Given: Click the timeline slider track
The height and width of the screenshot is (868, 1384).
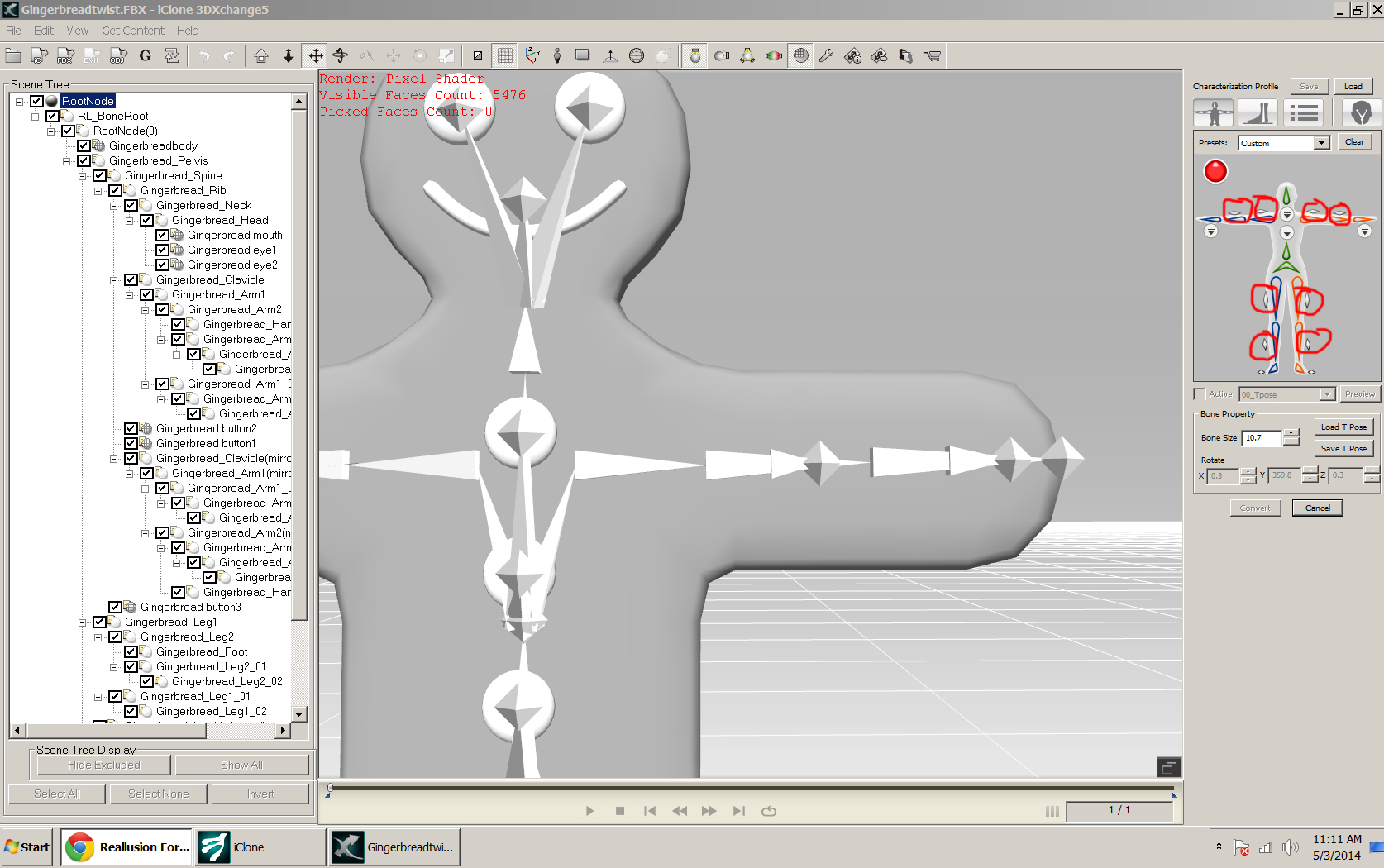Looking at the screenshot, I should click(x=751, y=789).
